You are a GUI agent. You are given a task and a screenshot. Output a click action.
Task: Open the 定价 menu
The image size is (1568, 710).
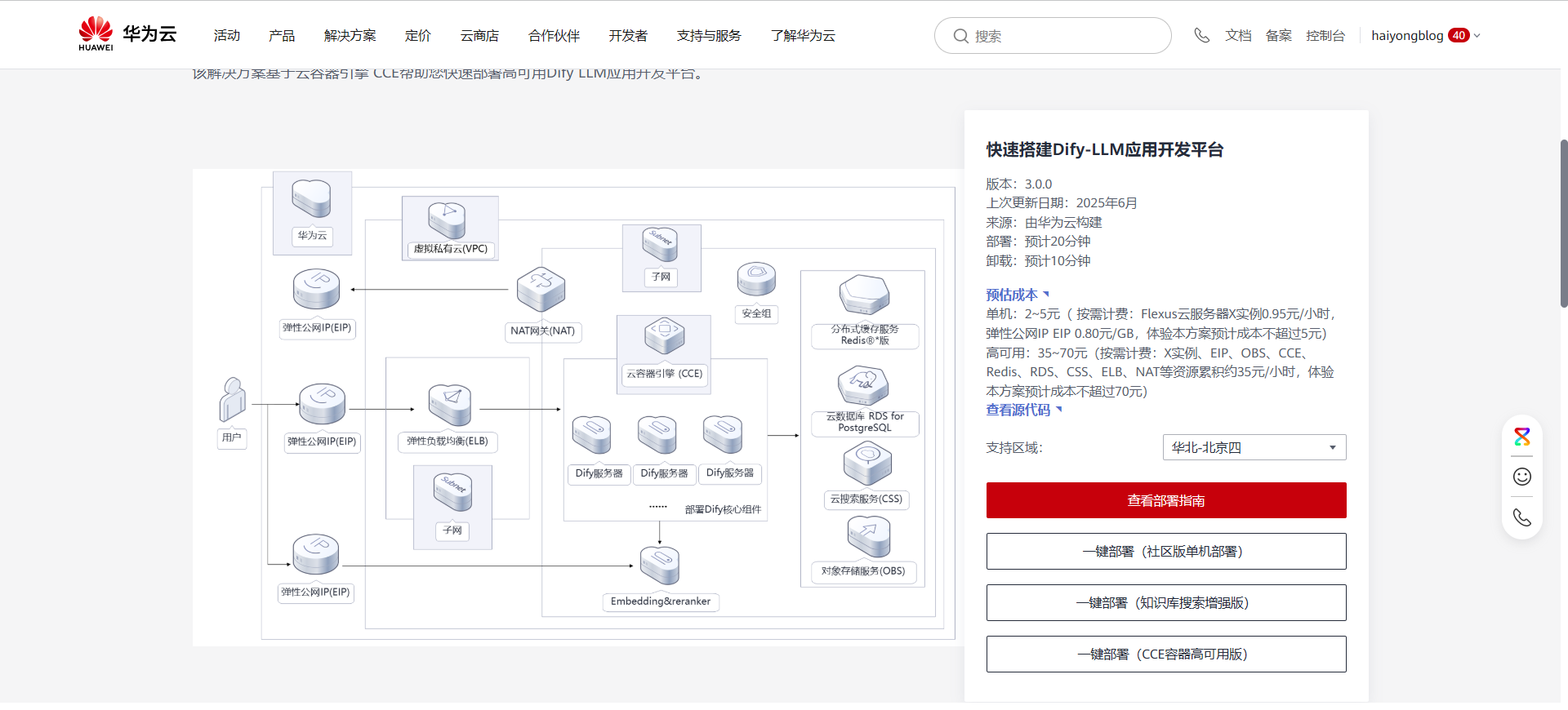coord(417,35)
